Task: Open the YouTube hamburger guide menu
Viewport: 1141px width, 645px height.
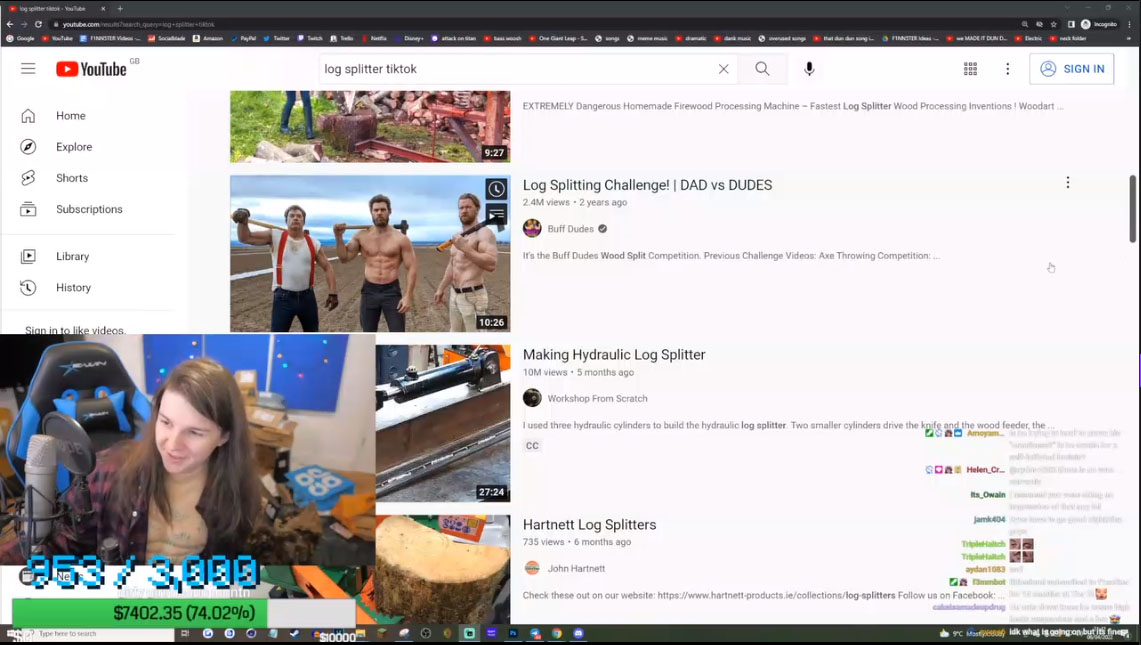Action: (x=28, y=68)
